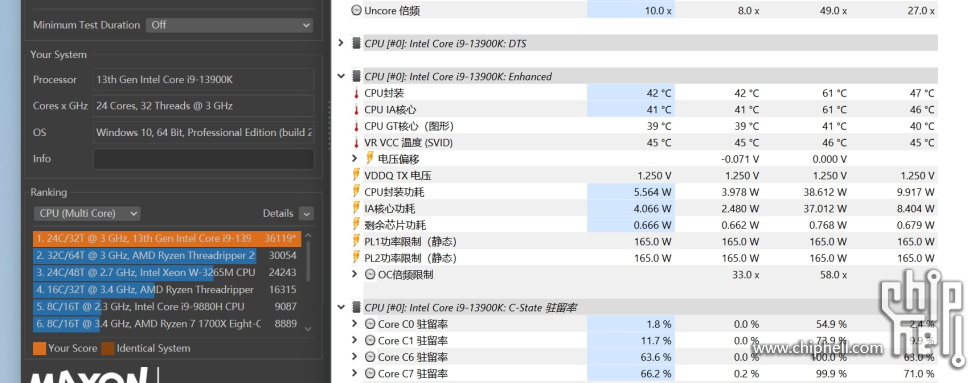
Task: Click the chip icon beside CPU DTS section
Action: point(356,43)
